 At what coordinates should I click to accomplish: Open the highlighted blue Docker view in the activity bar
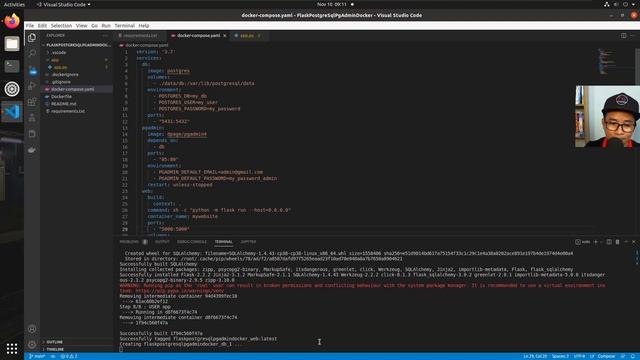pos(32,70)
